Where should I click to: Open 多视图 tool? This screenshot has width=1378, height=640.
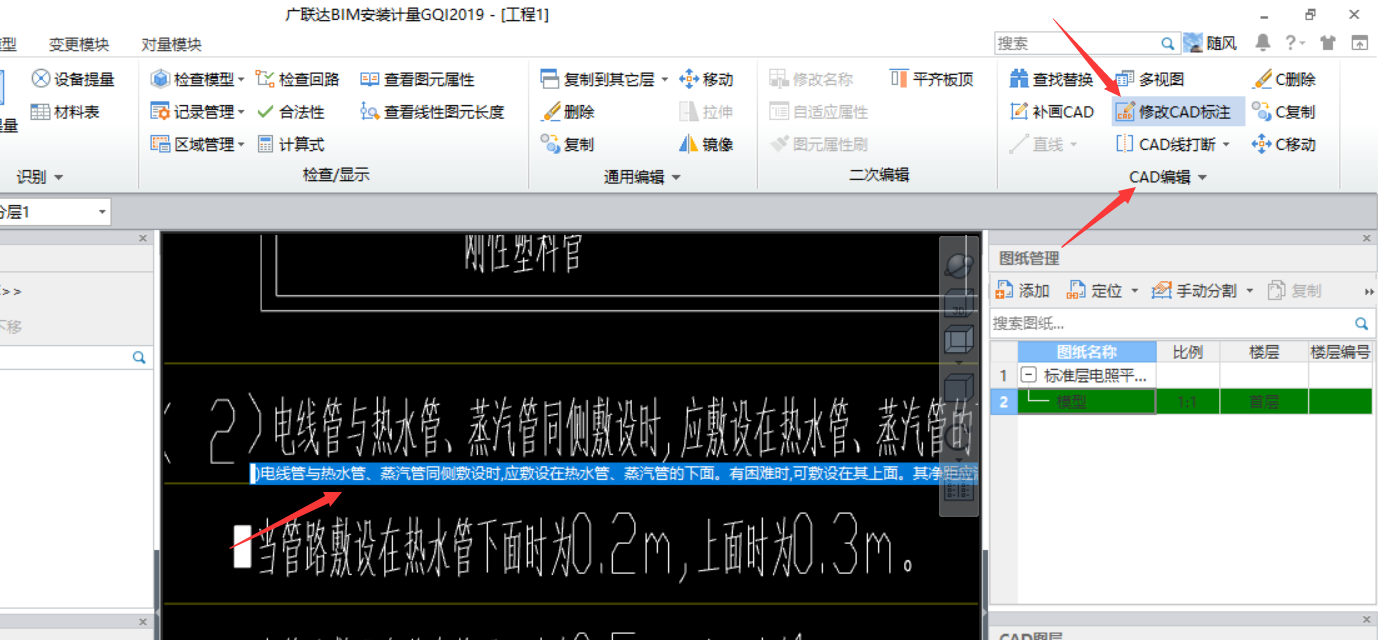(x=1149, y=79)
